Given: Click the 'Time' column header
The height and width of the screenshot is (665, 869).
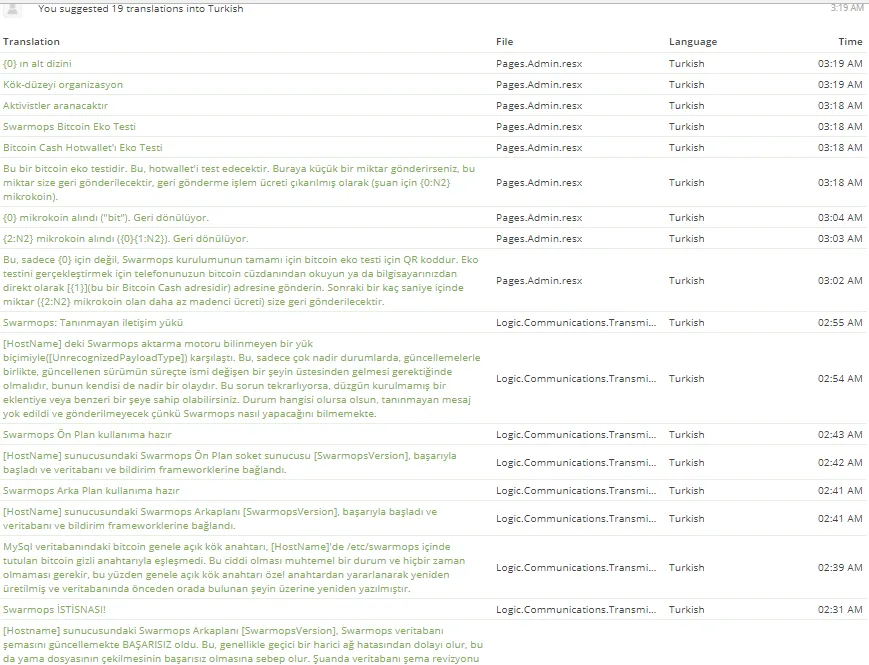Looking at the screenshot, I should pyautogui.click(x=850, y=42).
